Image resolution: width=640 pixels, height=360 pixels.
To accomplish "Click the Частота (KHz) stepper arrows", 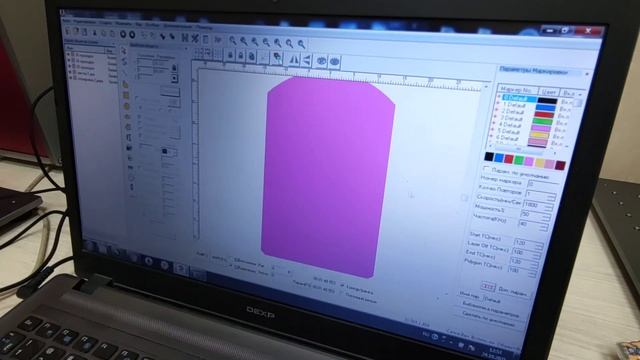I will point(543,226).
